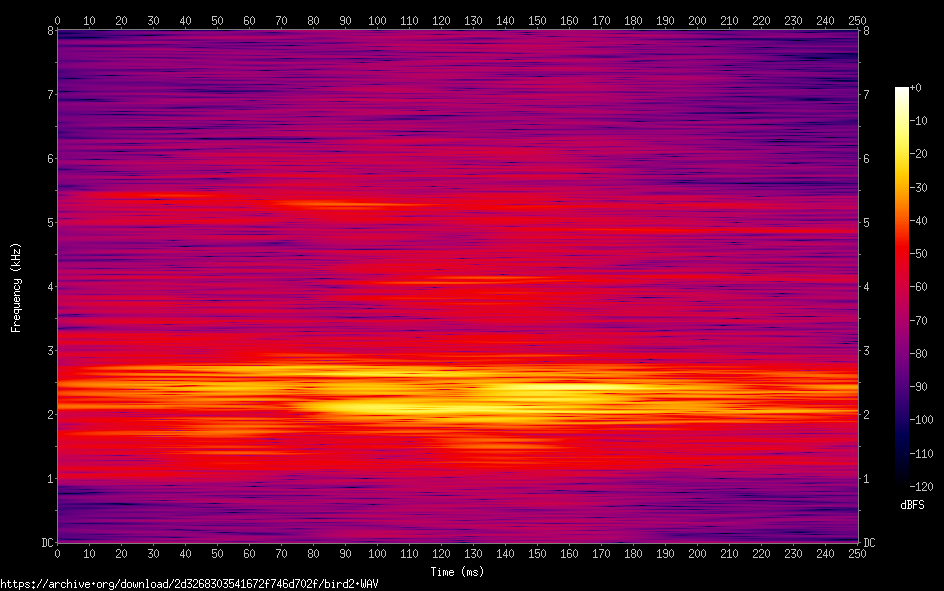Click the DC label on the left axis
This screenshot has width=944, height=591.
46,543
